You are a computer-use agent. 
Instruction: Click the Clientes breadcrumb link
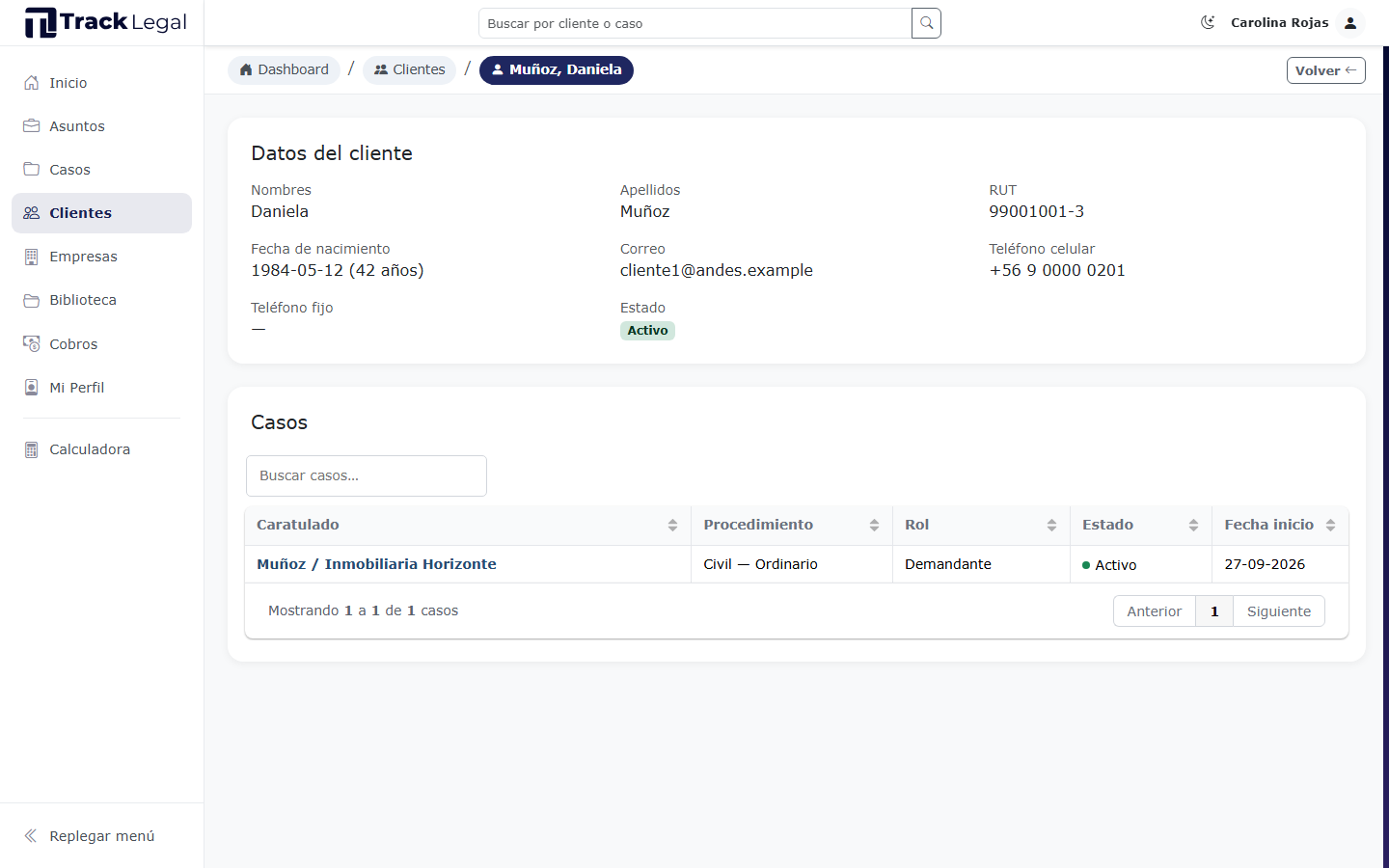coord(409,69)
